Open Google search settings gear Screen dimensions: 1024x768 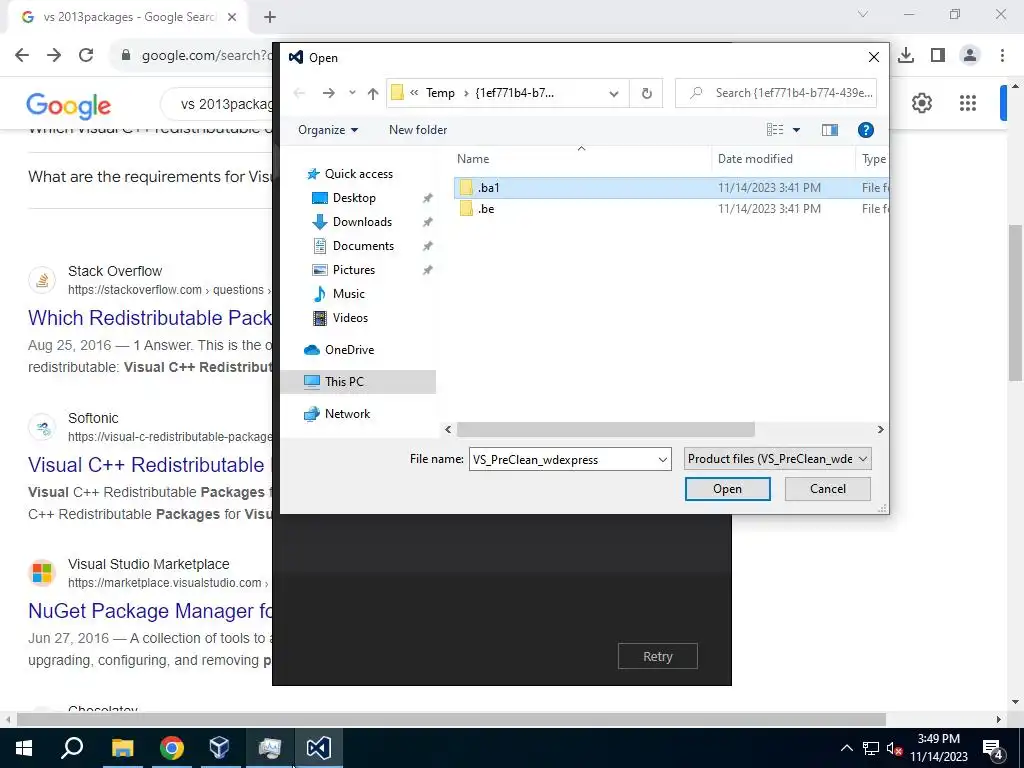coord(921,103)
